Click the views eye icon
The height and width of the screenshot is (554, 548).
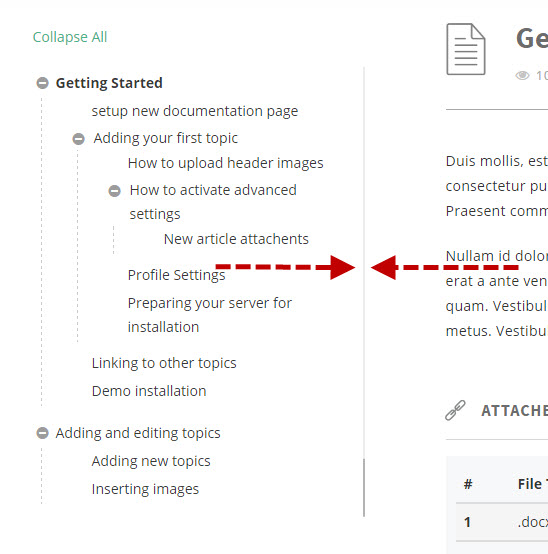click(522, 75)
